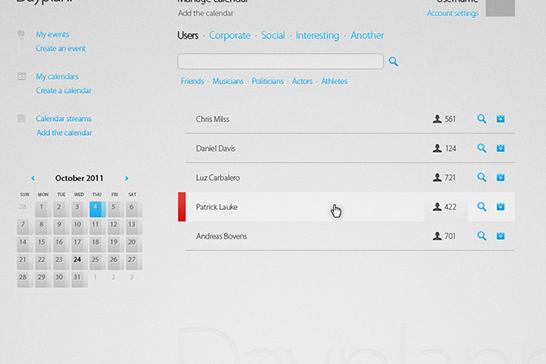546x364 pixels.
Task: Select the Users tab
Action: coord(188,36)
